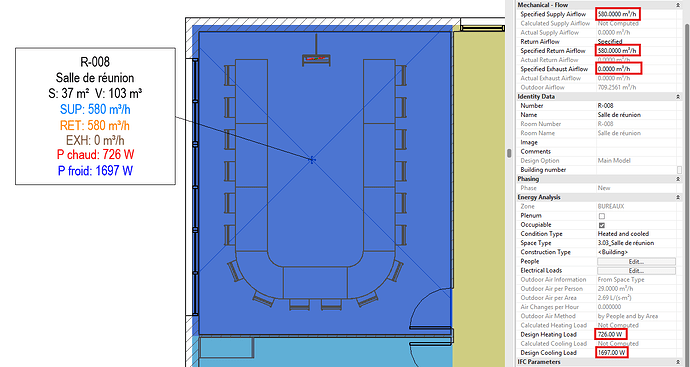This screenshot has width=690, height=367.
Task: Click Outdoor Air per Area value 2.69 L/(s·m²)
Action: (615, 298)
